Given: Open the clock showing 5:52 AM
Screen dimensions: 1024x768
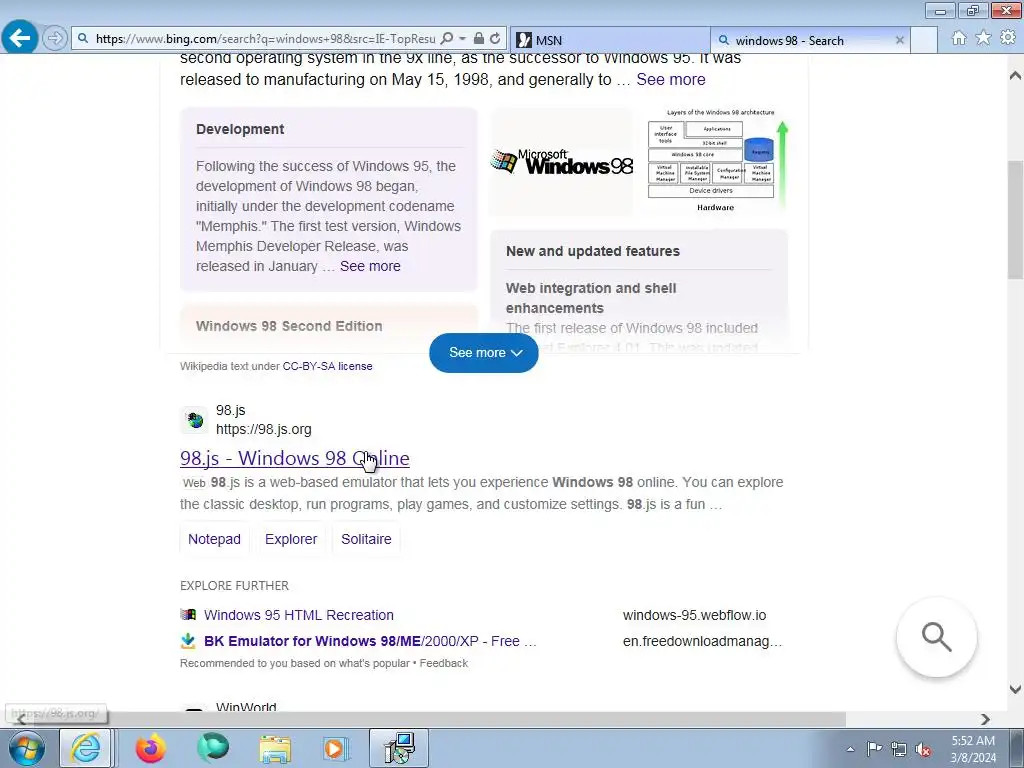Looking at the screenshot, I should click(973, 749).
